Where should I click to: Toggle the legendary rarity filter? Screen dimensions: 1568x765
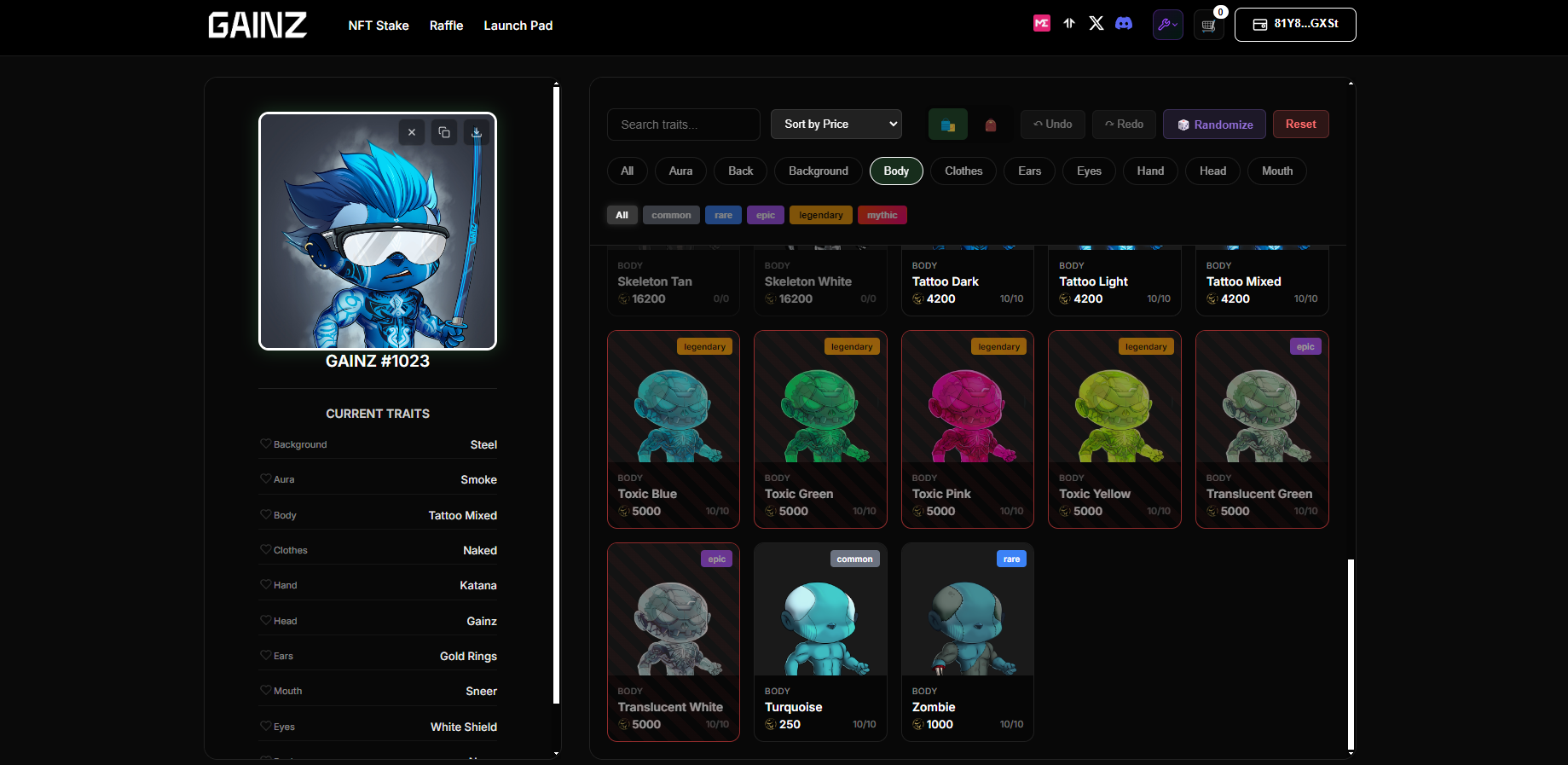820,215
